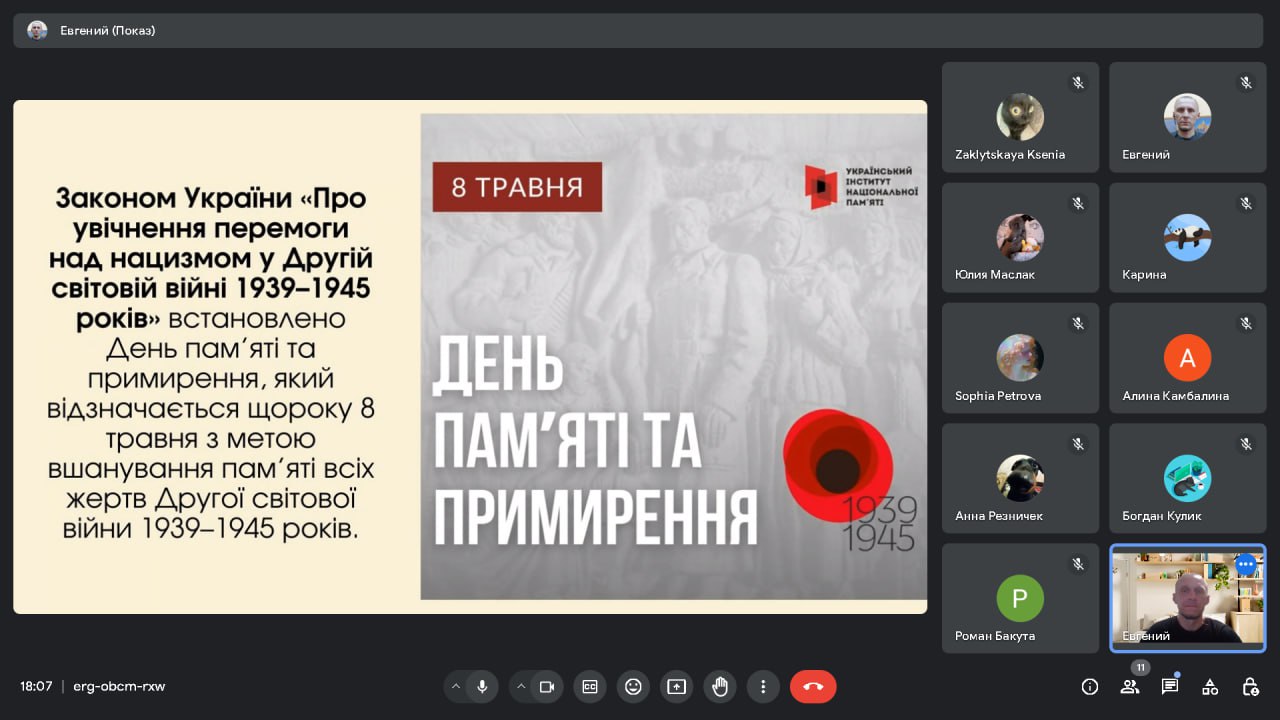This screenshot has width=1280, height=720.
Task: Turn on closed captions
Action: (590, 687)
